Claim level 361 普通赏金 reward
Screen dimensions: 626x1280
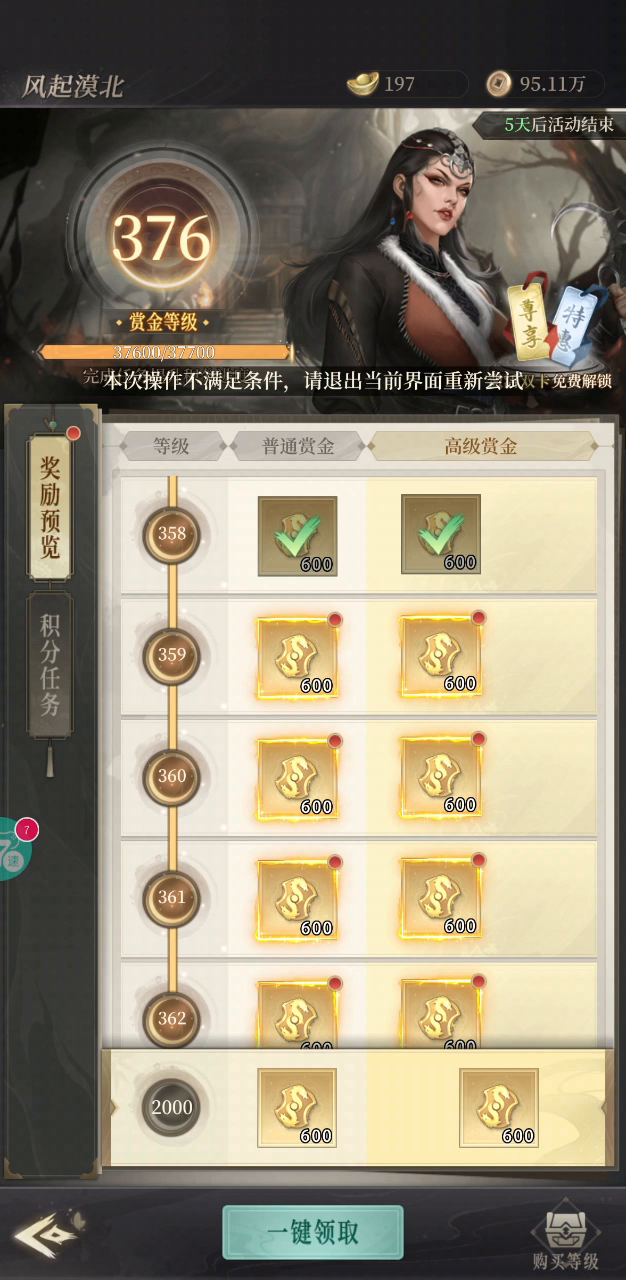pos(297,900)
